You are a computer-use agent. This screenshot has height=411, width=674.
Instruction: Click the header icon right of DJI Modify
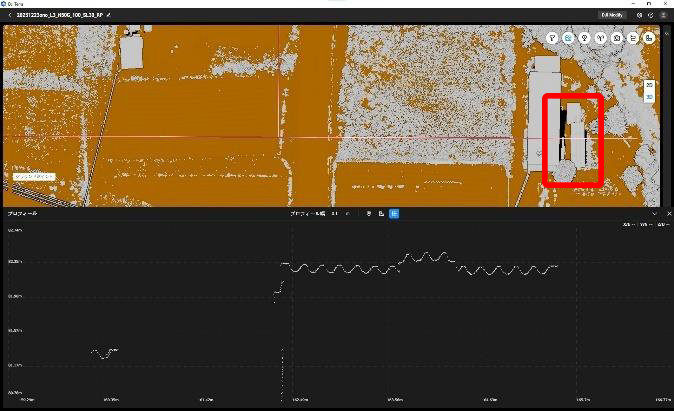point(639,15)
